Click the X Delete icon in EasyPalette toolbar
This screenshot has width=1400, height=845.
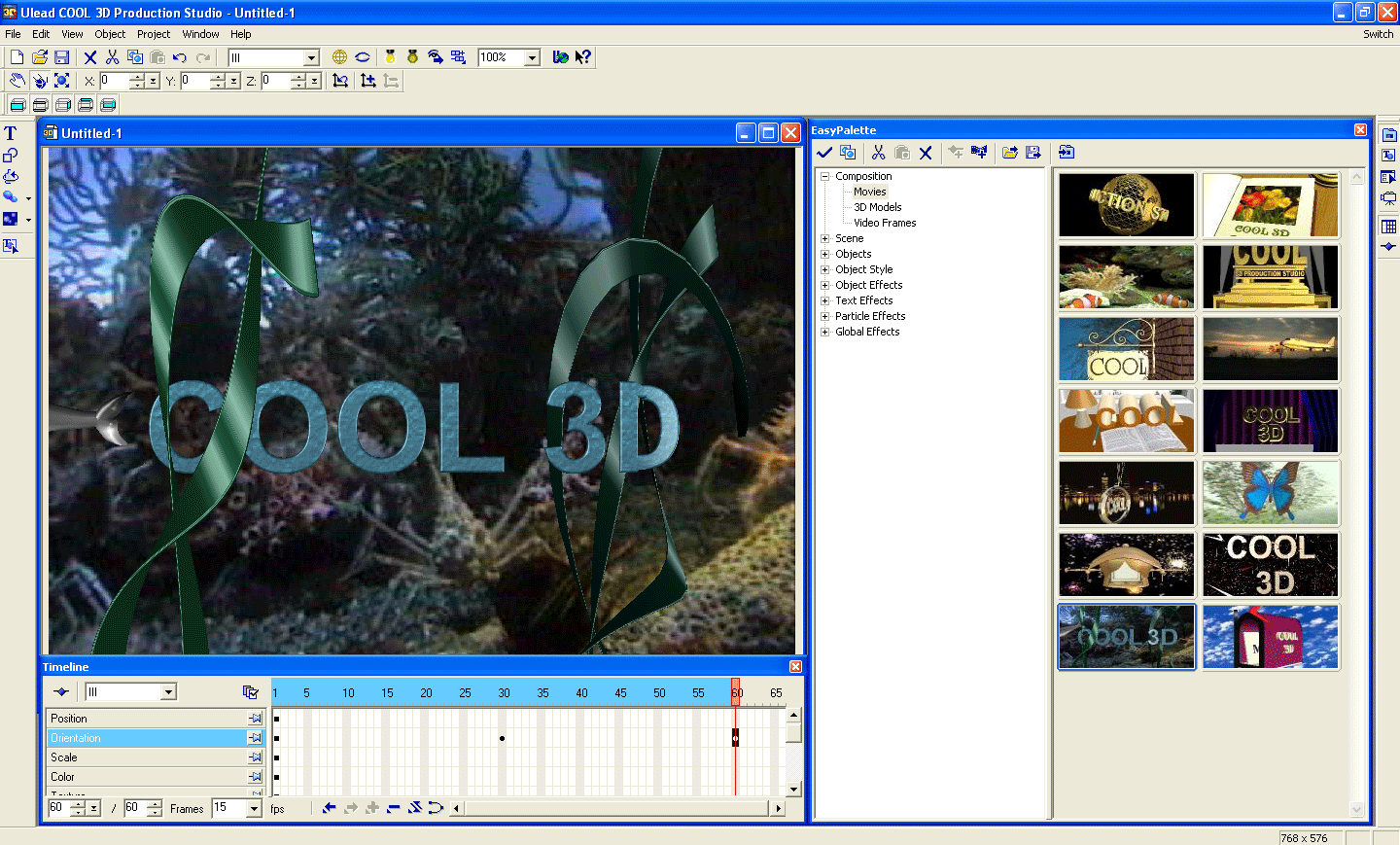click(926, 153)
